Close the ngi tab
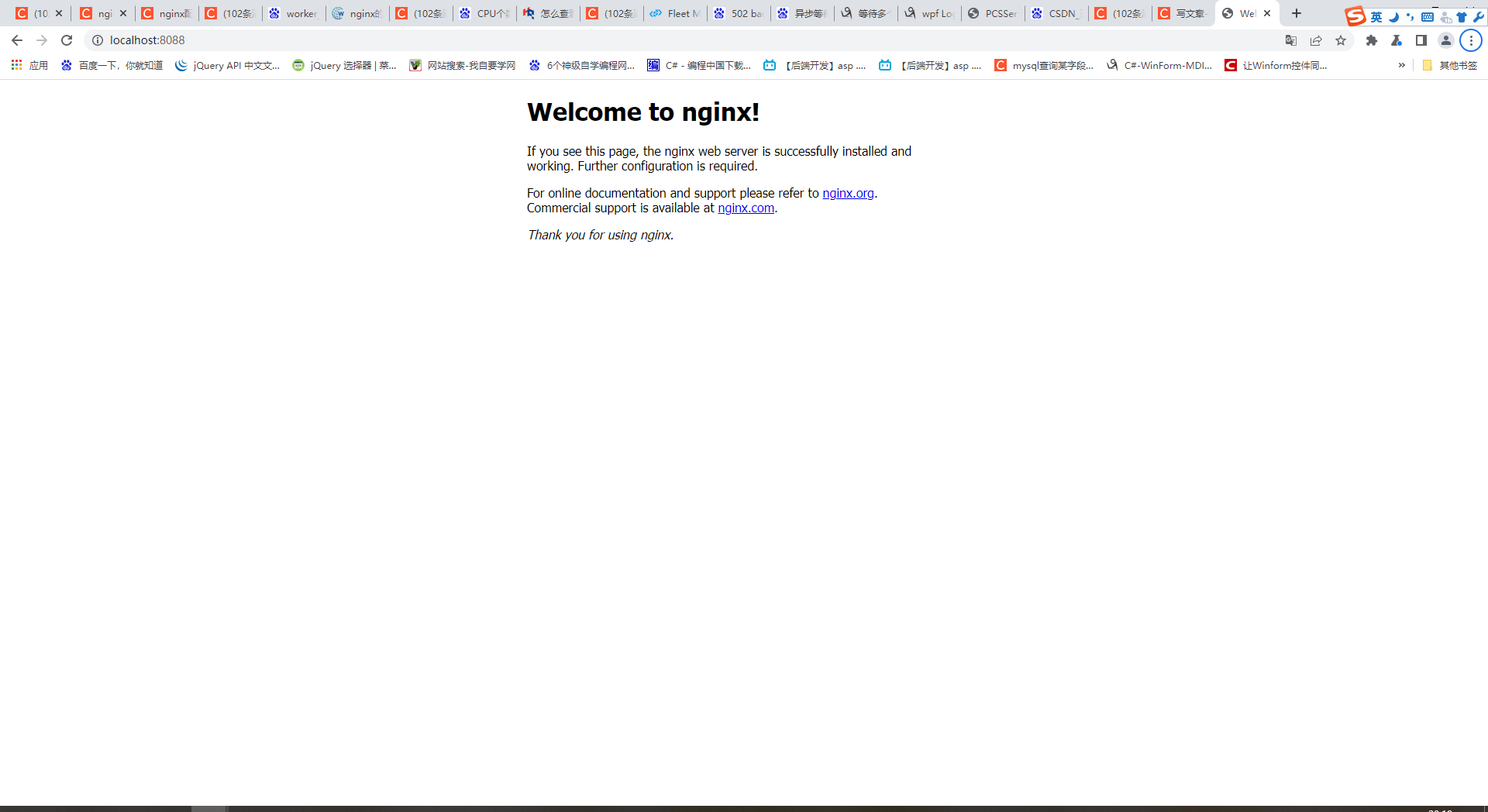The image size is (1488, 812). (123, 13)
